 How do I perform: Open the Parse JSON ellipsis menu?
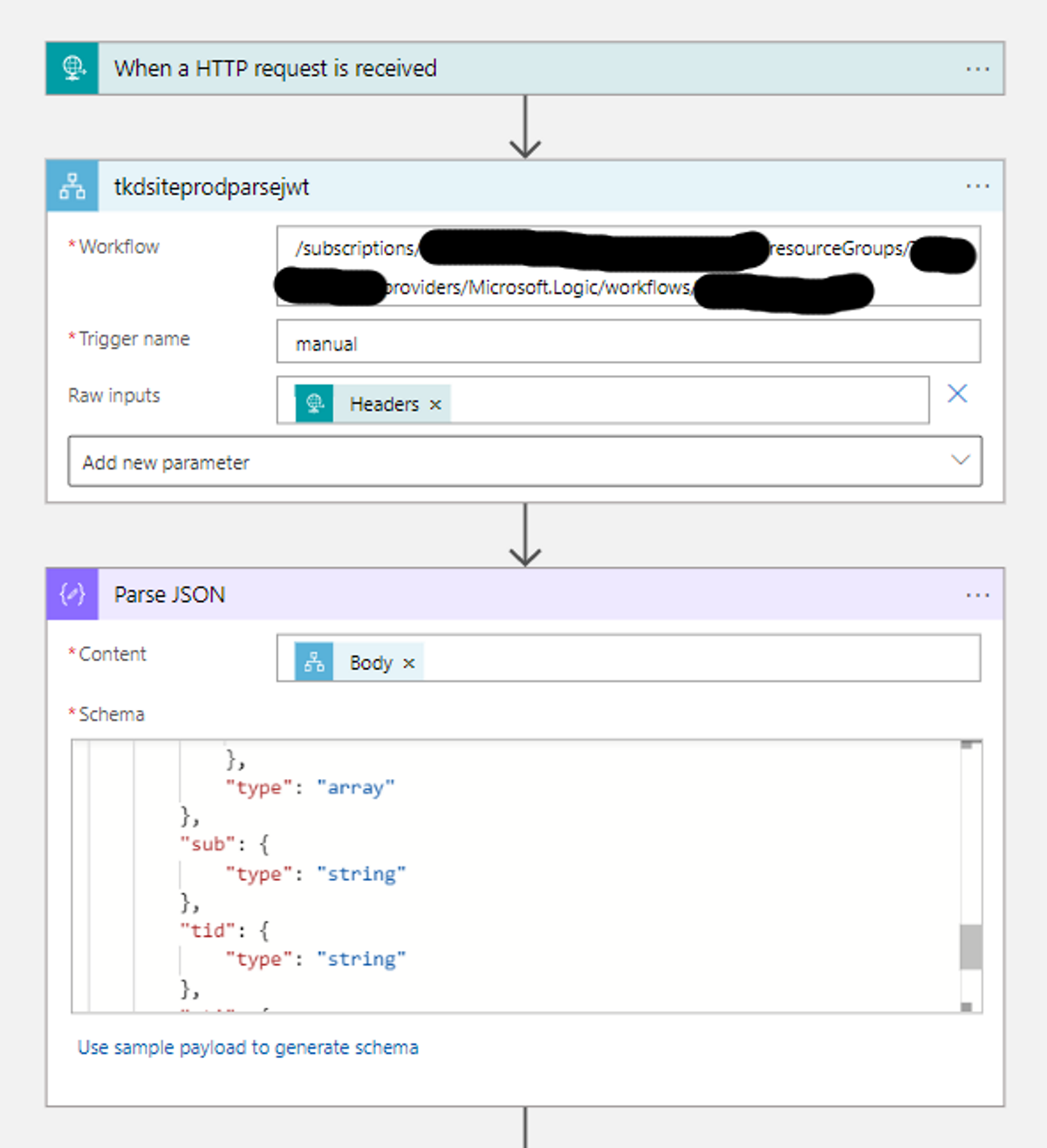pos(978,594)
